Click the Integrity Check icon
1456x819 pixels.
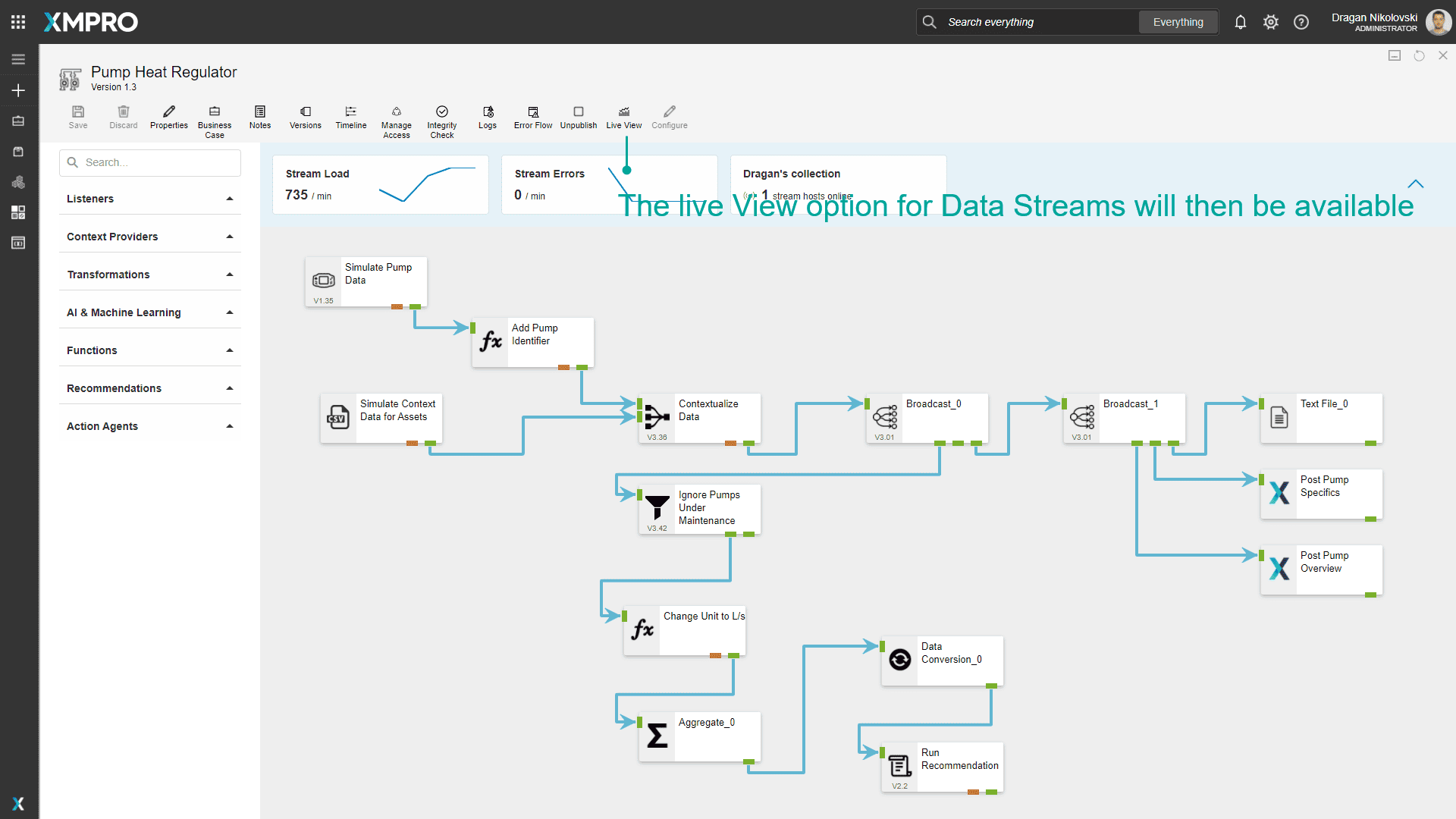coord(441,112)
